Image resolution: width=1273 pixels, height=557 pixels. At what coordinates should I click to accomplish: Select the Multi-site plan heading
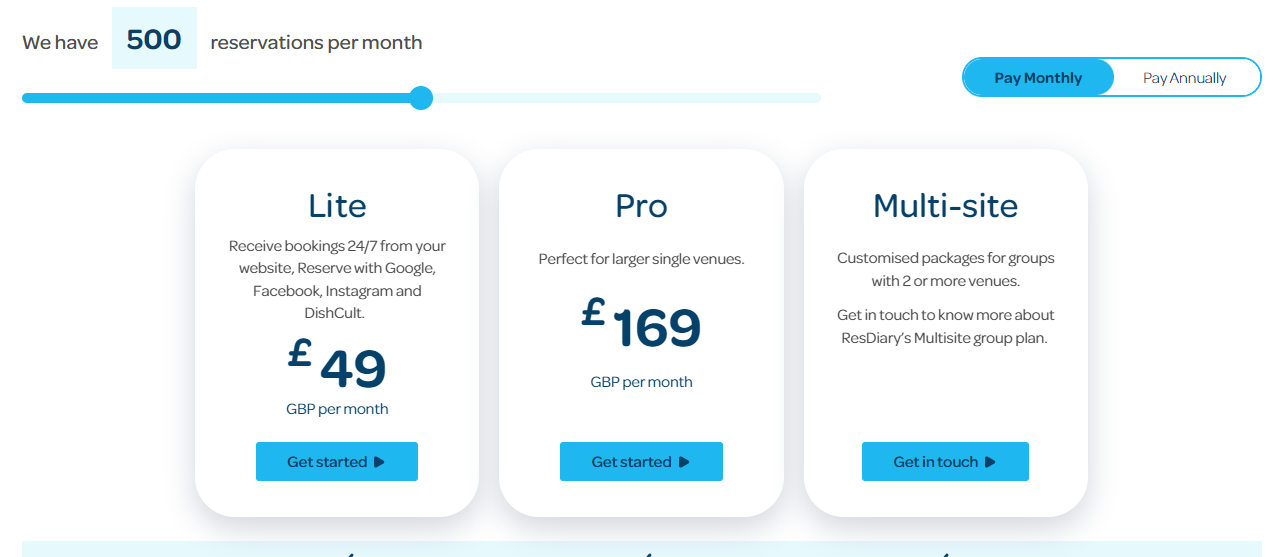pyautogui.click(x=945, y=205)
